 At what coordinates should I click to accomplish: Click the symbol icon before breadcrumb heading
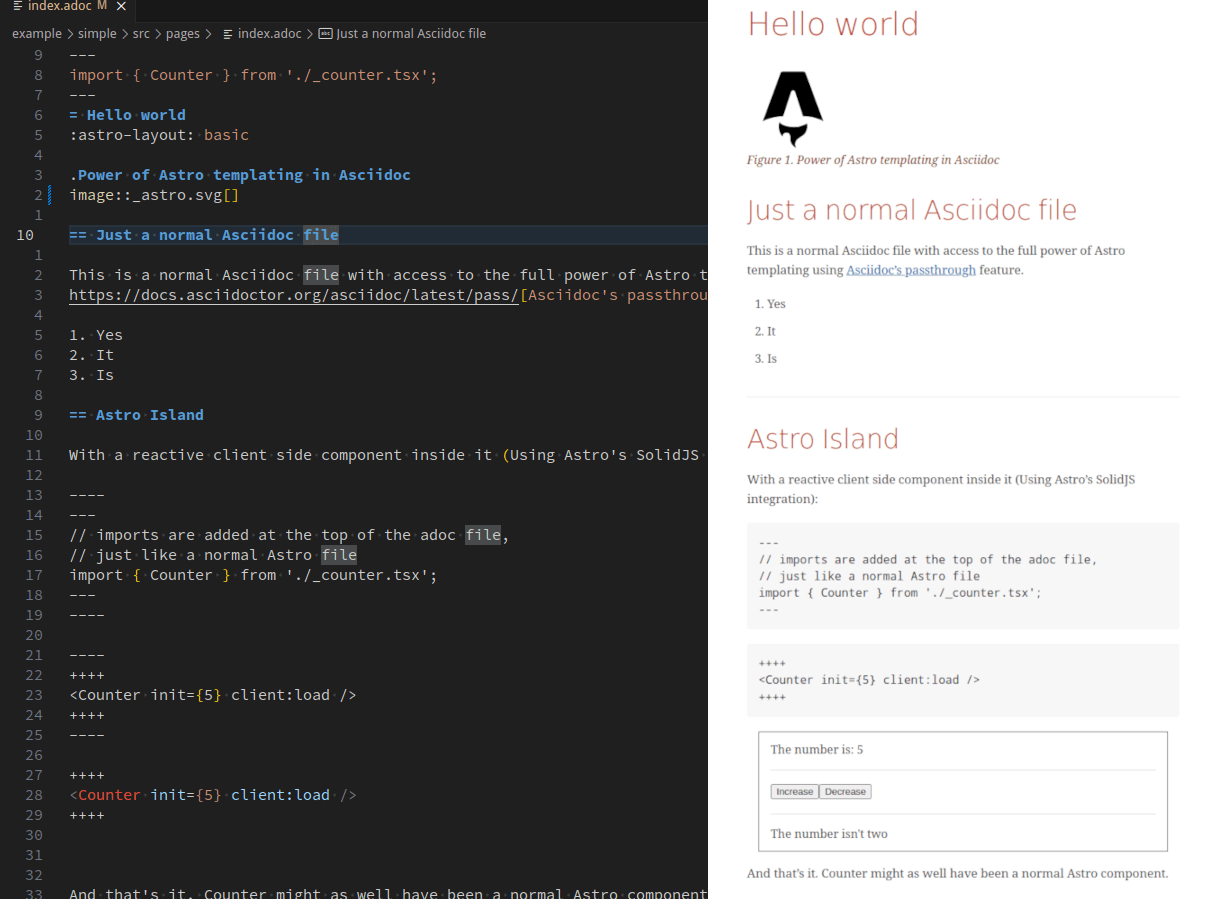(x=325, y=34)
